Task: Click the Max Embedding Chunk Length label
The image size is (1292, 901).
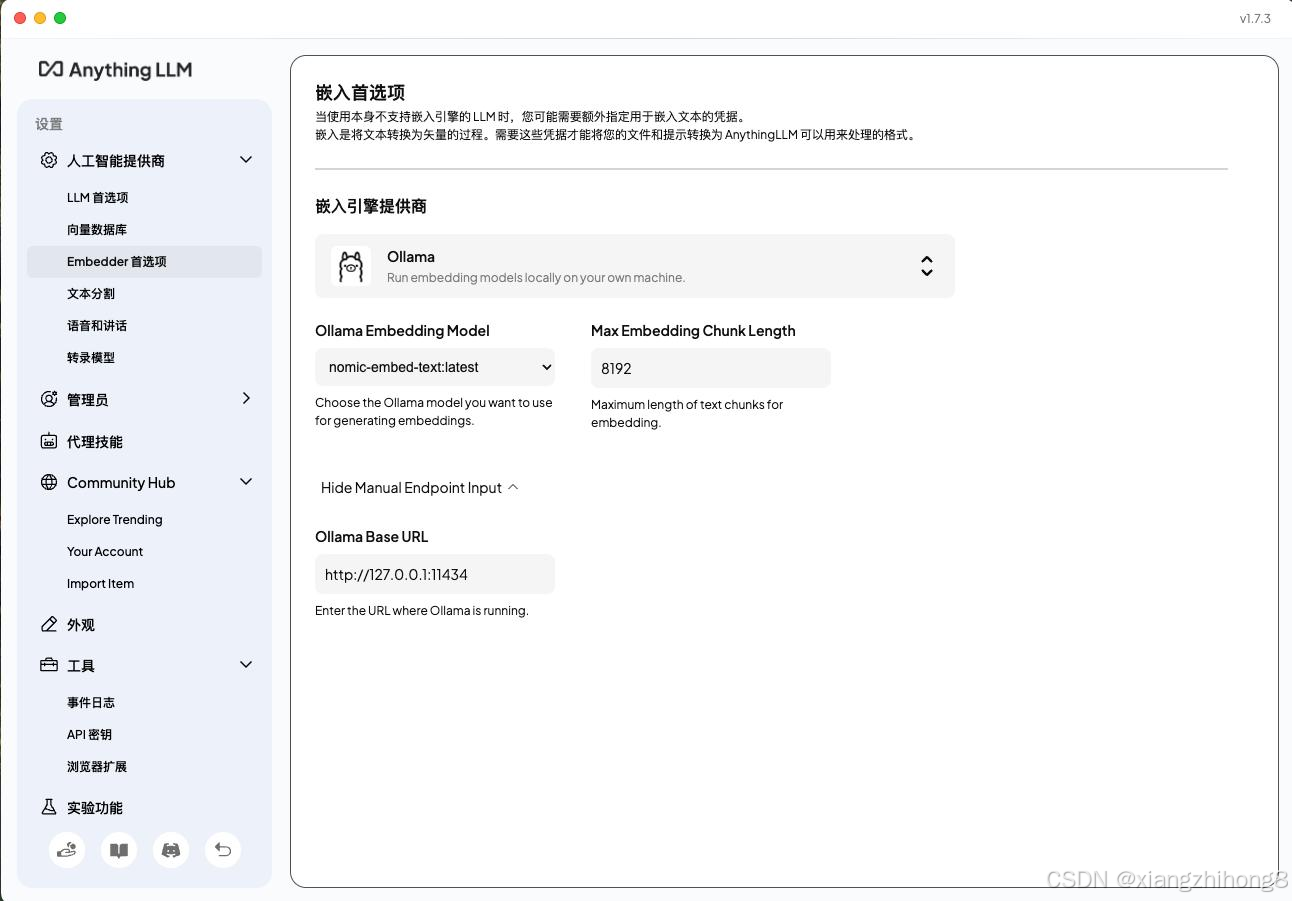Action: pos(693,331)
